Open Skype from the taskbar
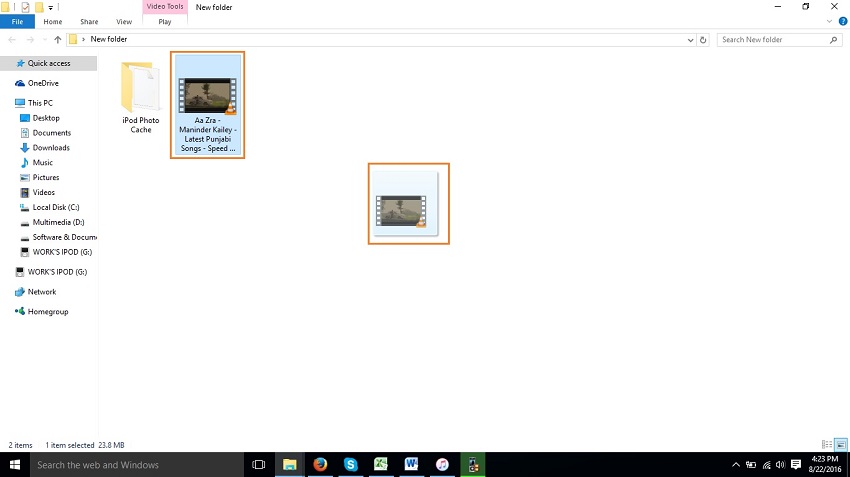Viewport: 850px width, 477px height. pos(350,465)
